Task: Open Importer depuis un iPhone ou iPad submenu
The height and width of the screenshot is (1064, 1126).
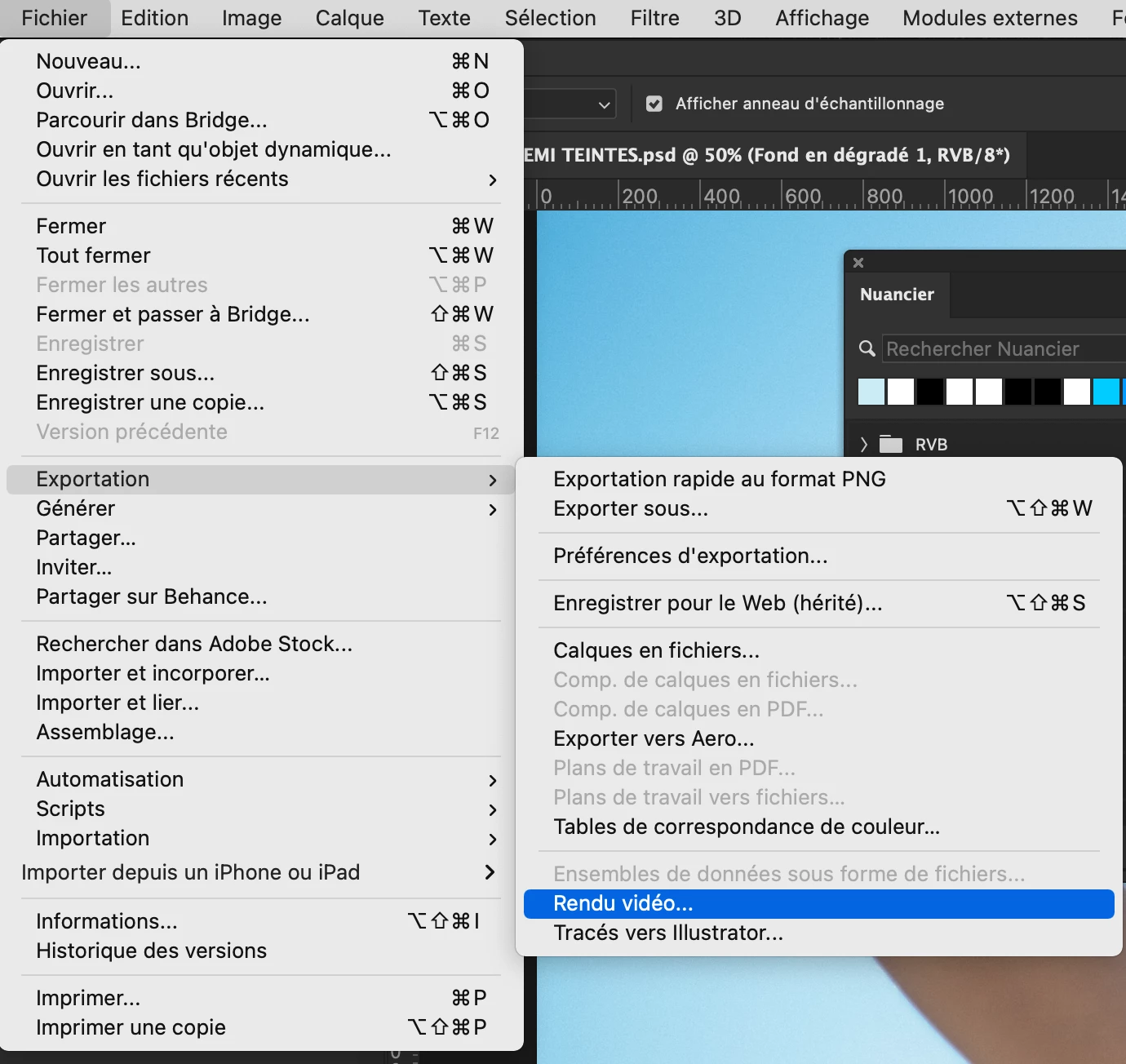Action: point(261,872)
